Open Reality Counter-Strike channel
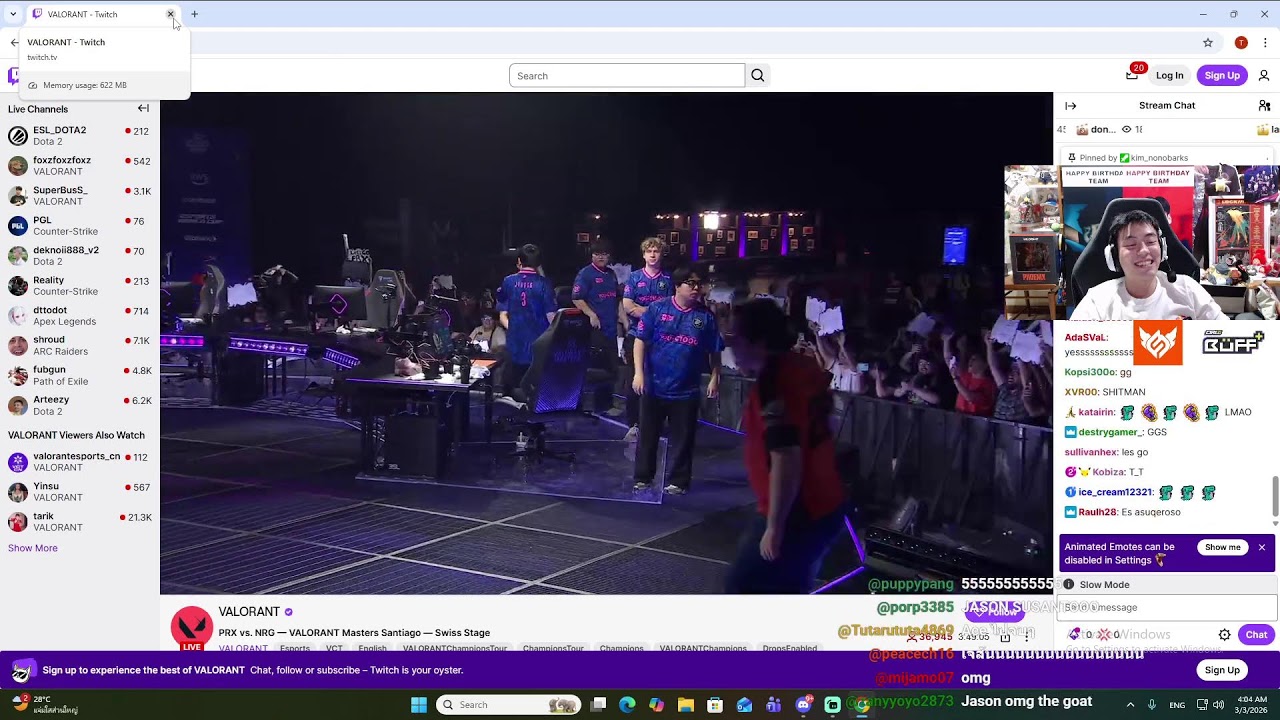Screen dimensions: 1280x720 [x=80, y=286]
